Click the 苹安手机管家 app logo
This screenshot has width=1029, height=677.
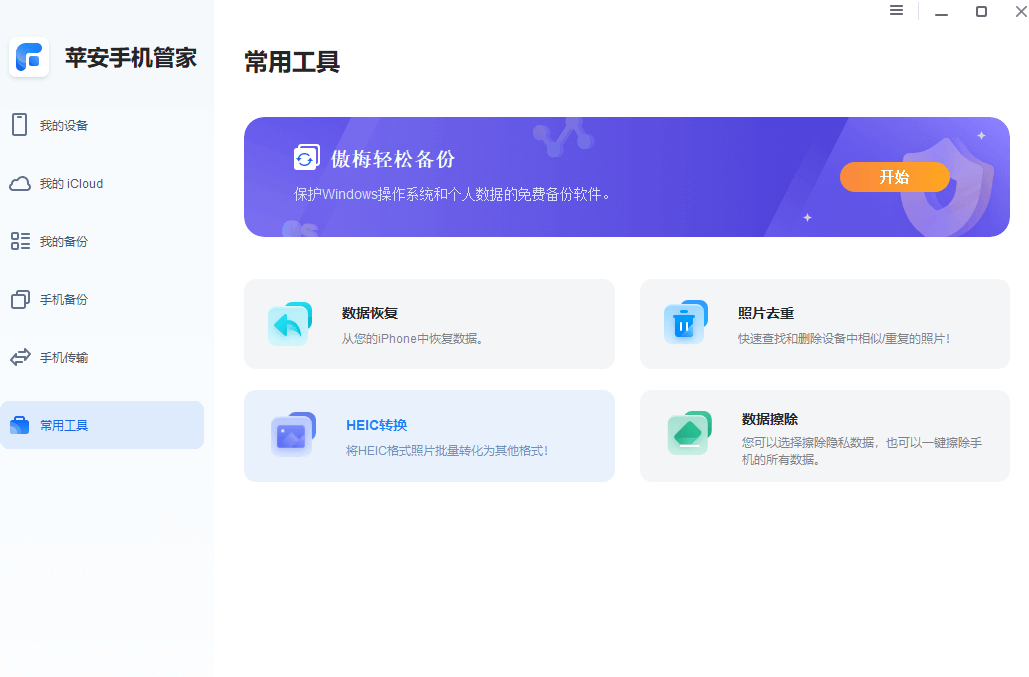point(29,57)
